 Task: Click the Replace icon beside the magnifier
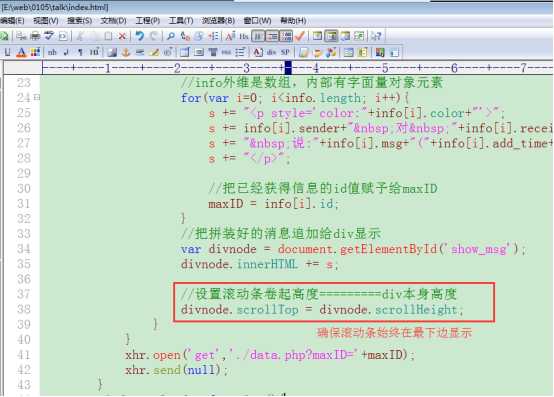click(185, 36)
